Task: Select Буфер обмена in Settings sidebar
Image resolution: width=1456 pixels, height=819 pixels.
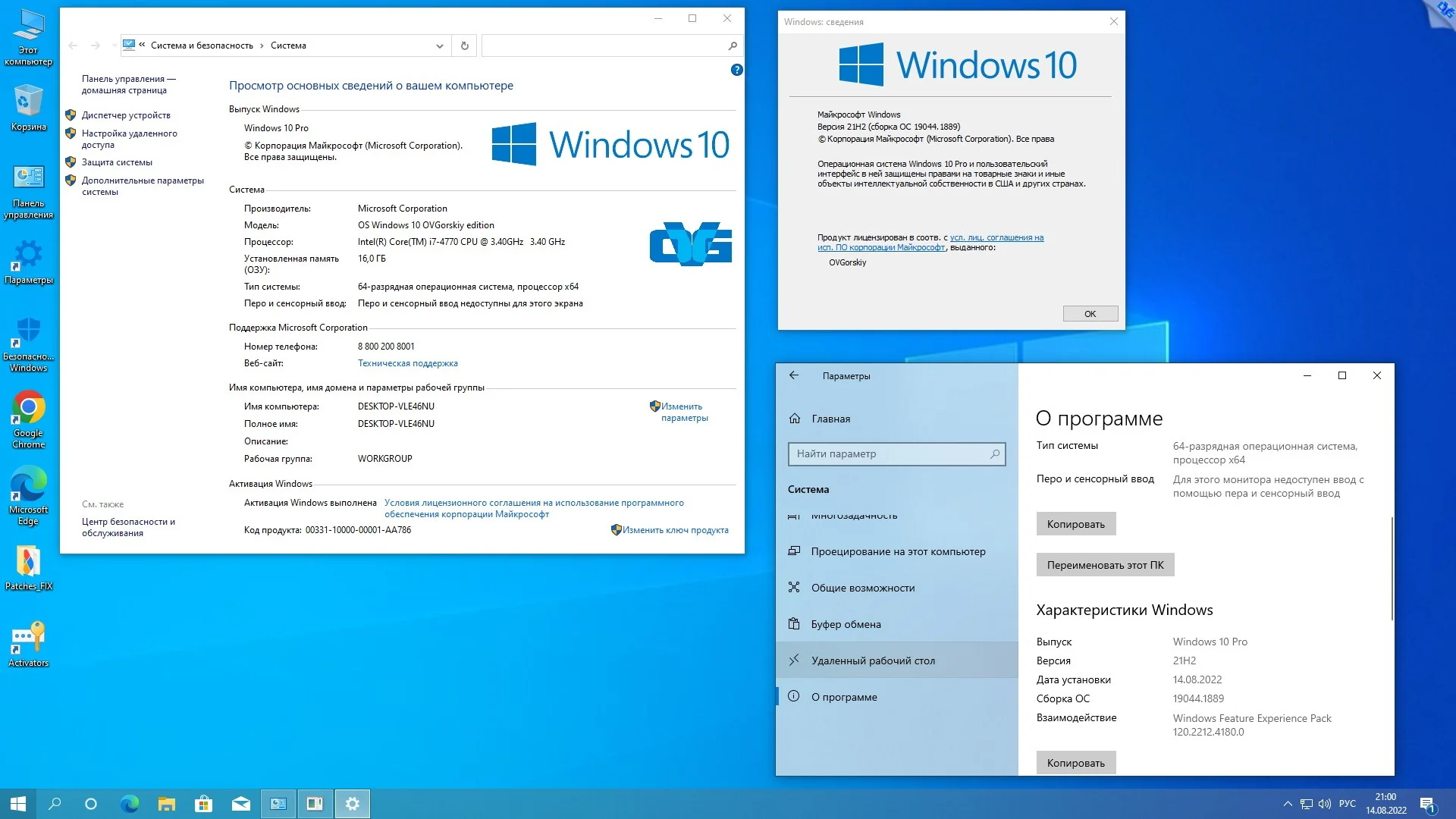Action: coord(846,624)
